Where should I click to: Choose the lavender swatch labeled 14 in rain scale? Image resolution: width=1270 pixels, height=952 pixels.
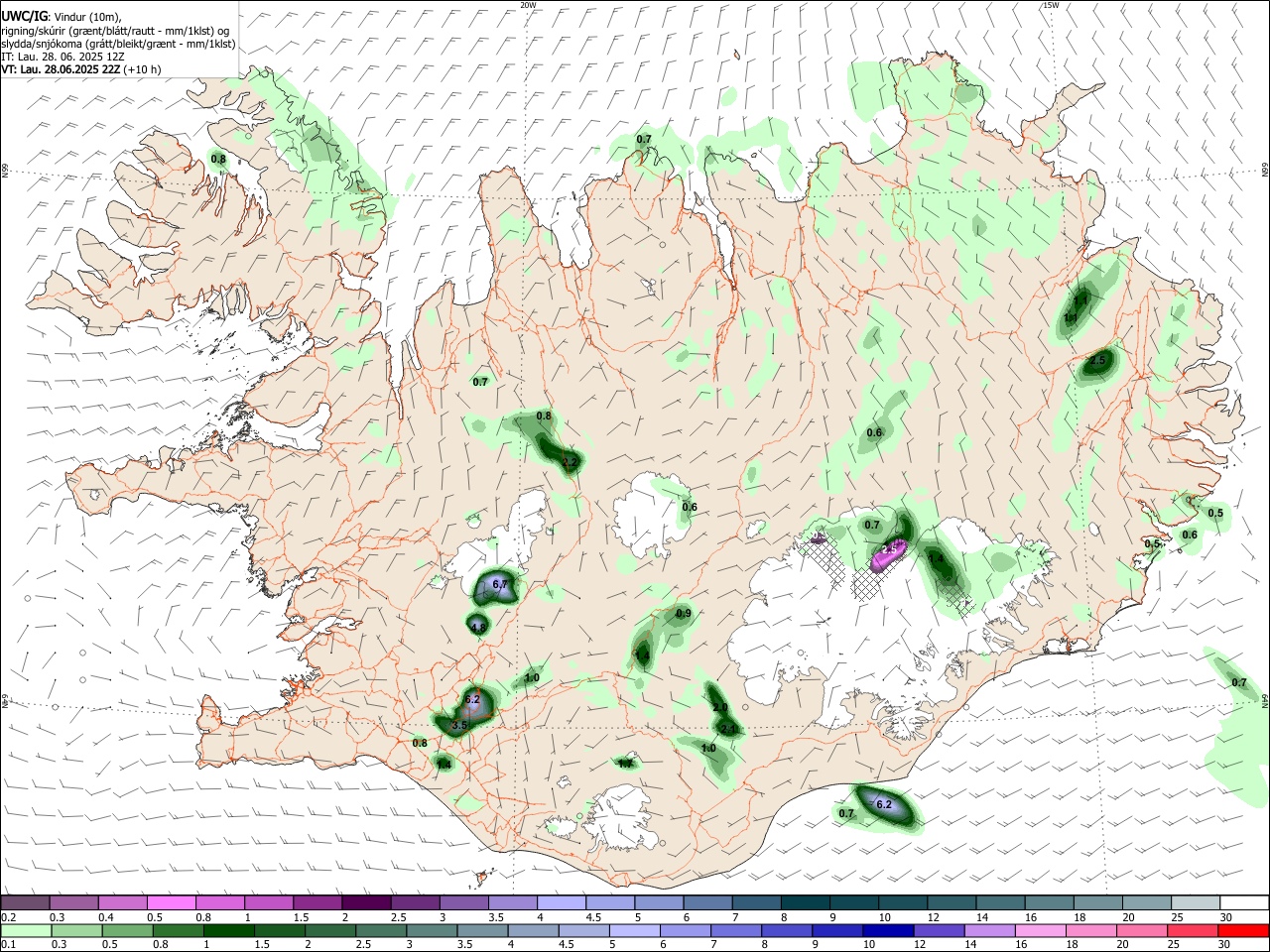tap(990, 931)
